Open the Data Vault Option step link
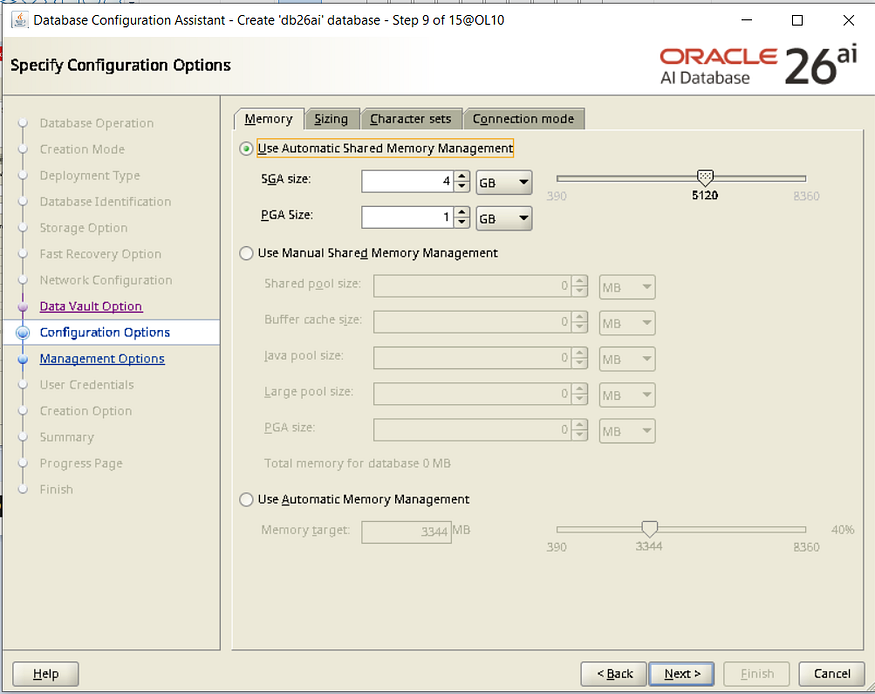The image size is (875, 694). pyautogui.click(x=91, y=306)
